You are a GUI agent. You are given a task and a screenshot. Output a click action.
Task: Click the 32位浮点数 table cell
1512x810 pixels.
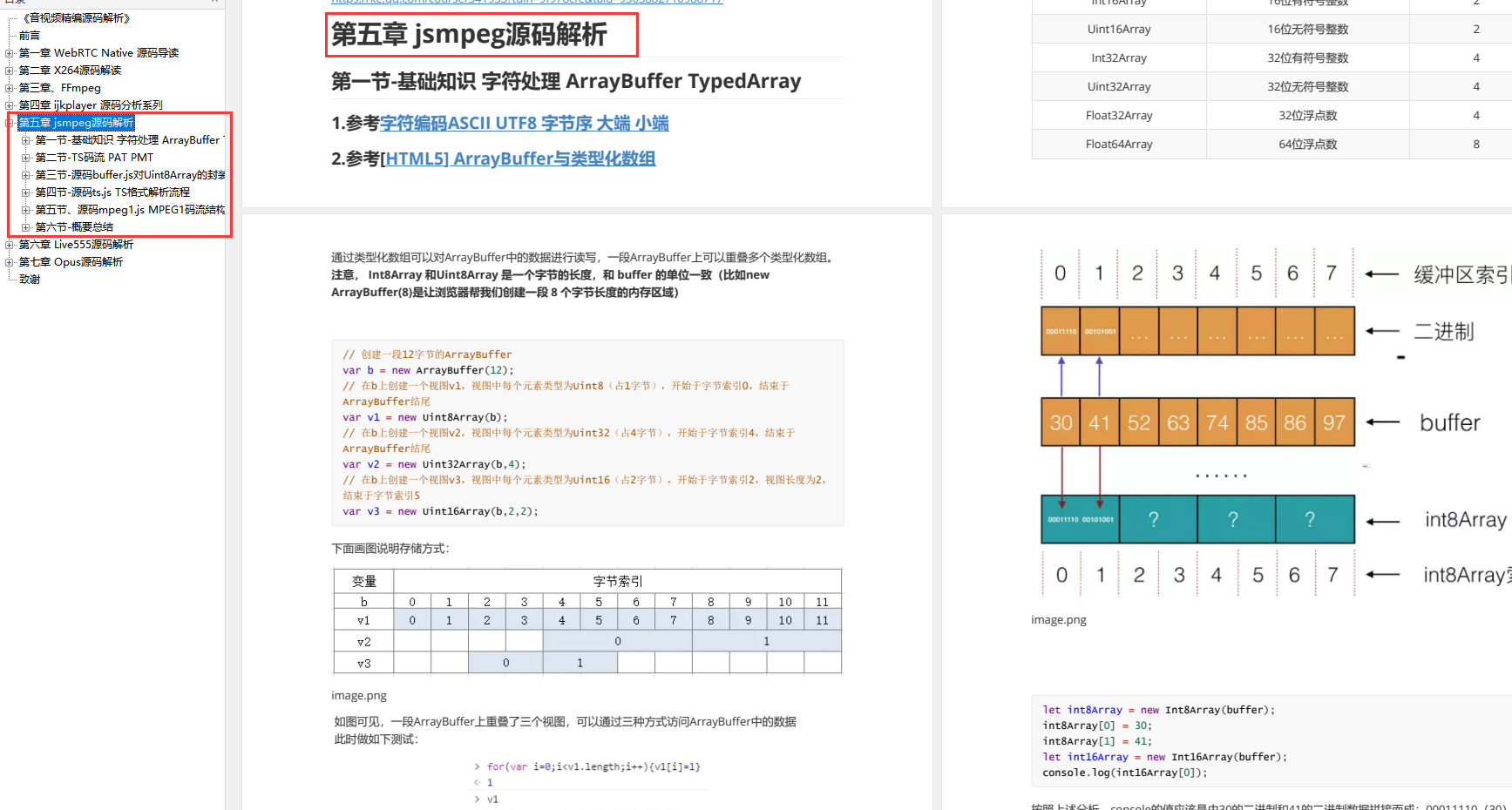click(1308, 115)
